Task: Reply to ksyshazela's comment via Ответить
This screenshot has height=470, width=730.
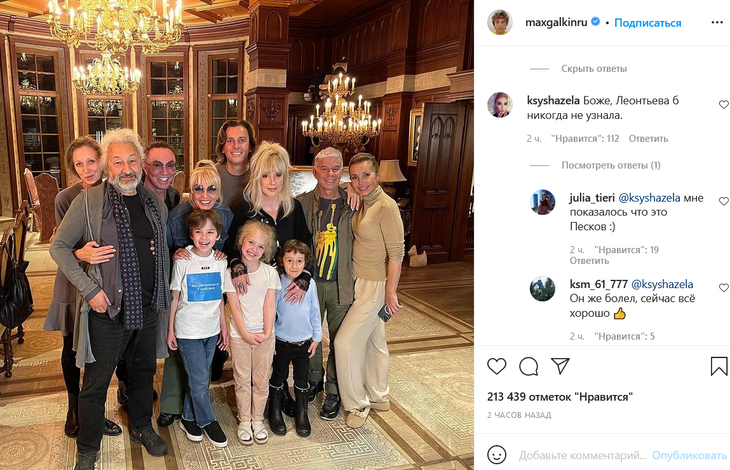Action: (x=648, y=139)
